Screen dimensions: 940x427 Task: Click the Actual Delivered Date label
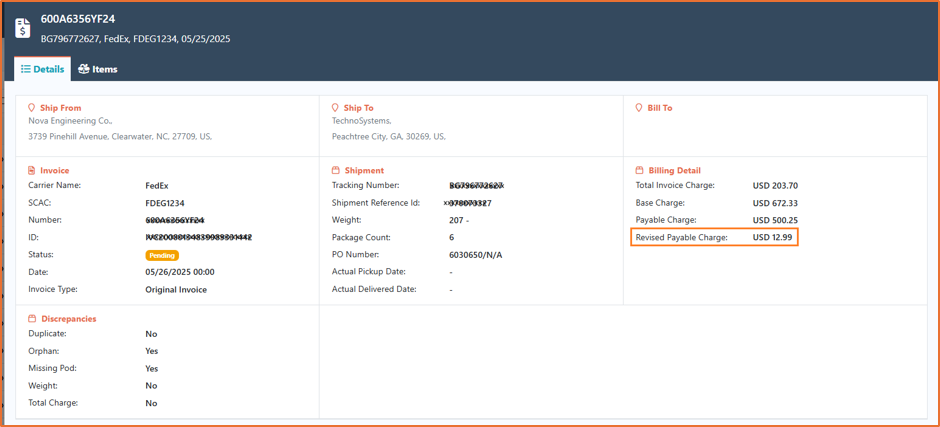(374, 289)
